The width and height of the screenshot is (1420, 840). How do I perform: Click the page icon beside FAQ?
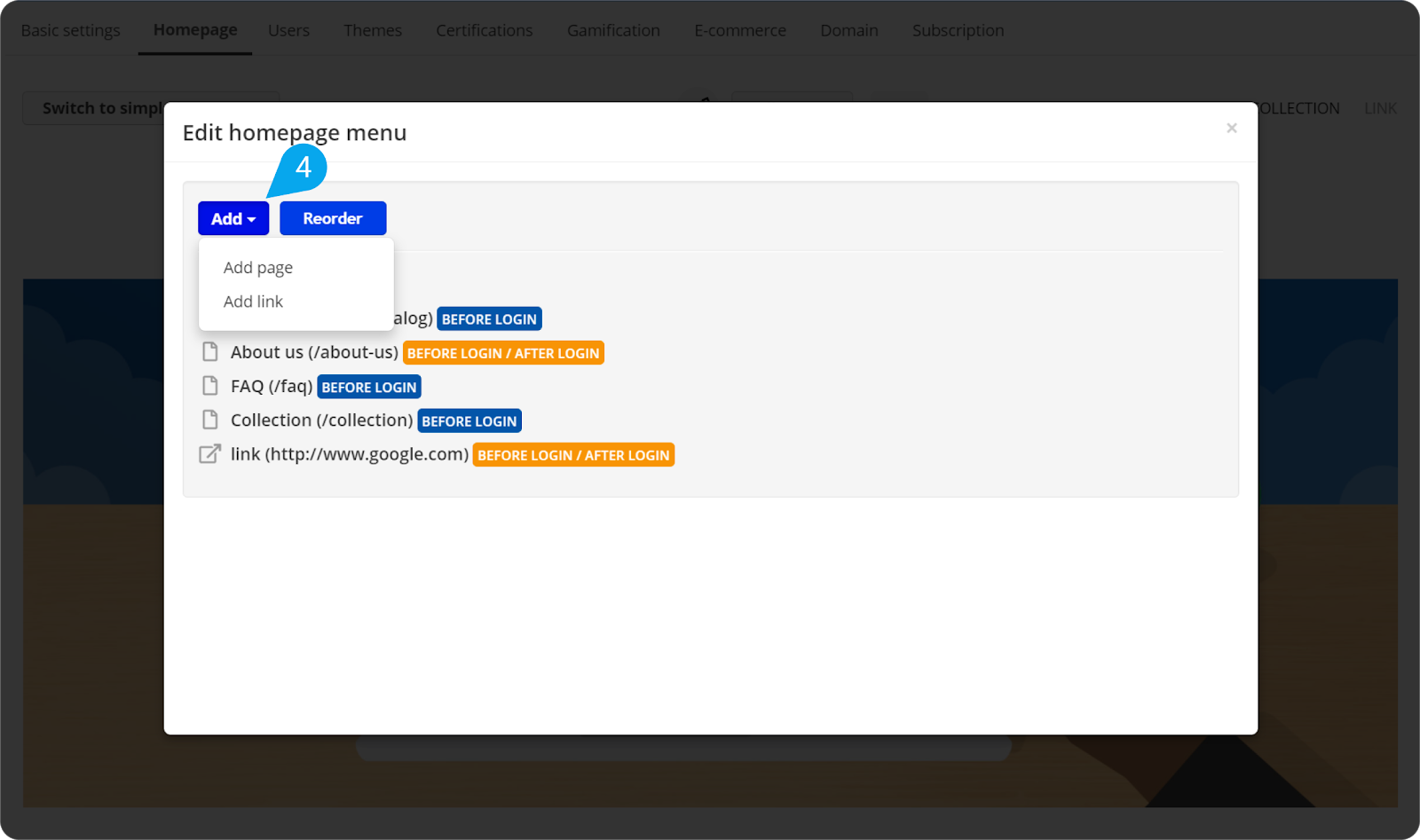[x=210, y=385]
